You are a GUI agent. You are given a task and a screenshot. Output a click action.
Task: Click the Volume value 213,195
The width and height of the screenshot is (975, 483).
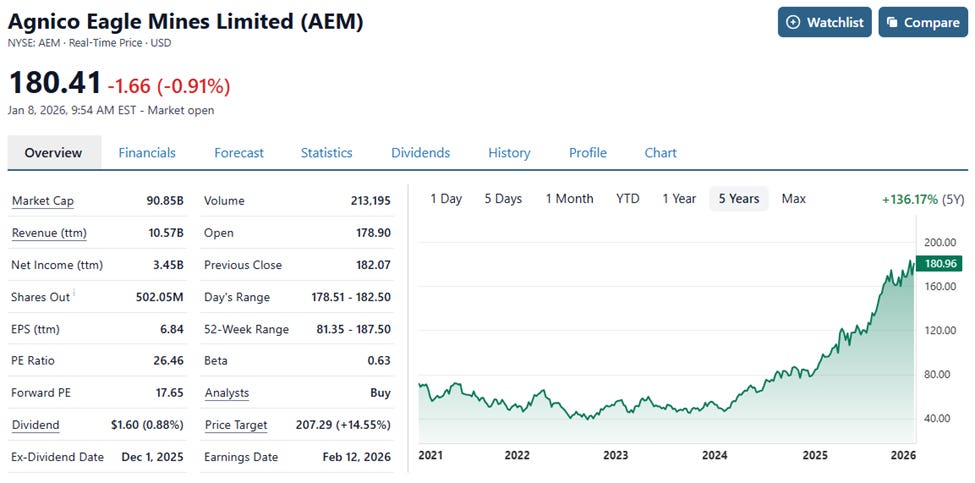[x=371, y=201]
